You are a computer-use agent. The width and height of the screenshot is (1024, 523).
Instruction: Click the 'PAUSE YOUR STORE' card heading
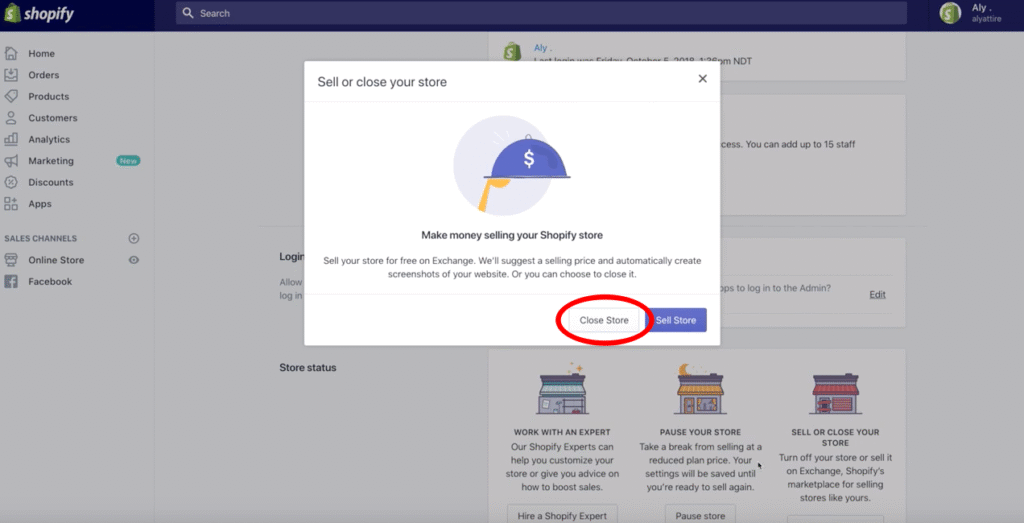(700, 432)
